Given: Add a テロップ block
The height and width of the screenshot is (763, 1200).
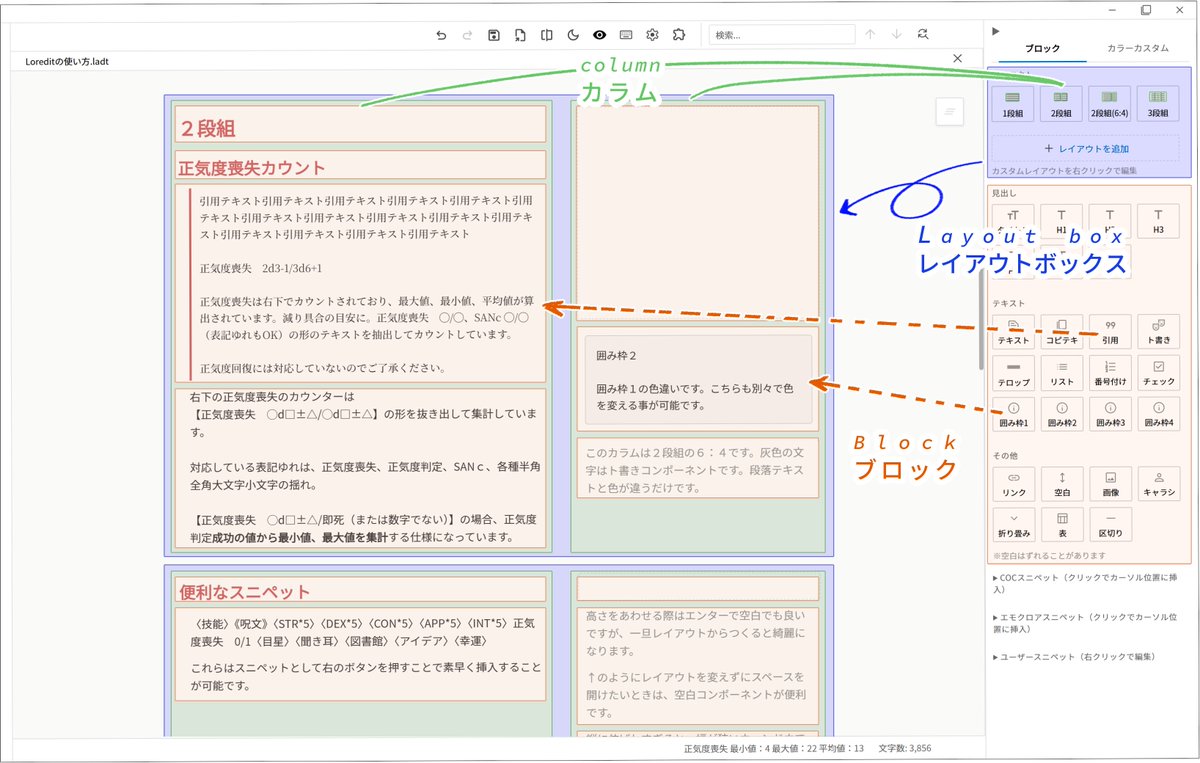Looking at the screenshot, I should pyautogui.click(x=1012, y=373).
